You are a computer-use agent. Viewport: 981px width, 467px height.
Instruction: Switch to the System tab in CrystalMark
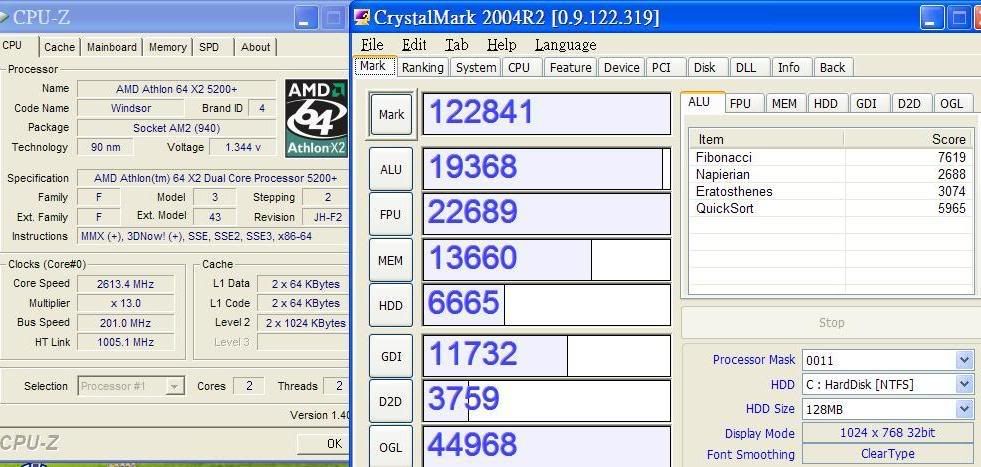pyautogui.click(x=475, y=68)
